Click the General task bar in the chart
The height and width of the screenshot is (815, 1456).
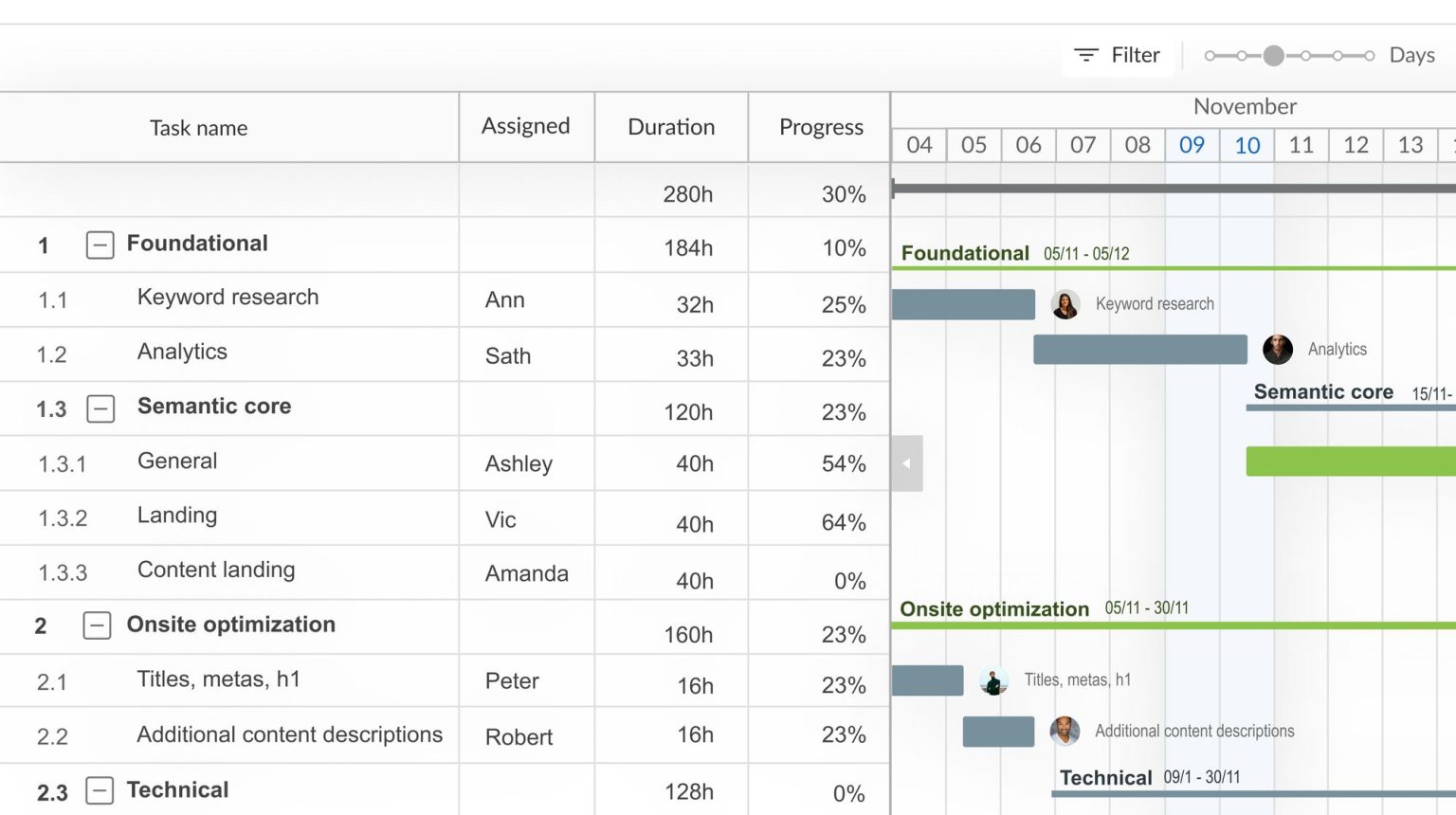pos(1346,462)
